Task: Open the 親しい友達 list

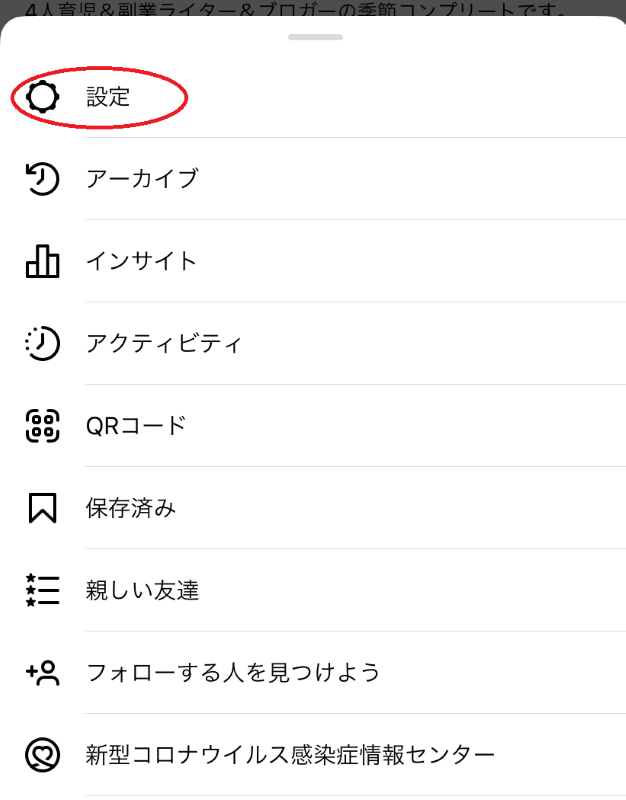Action: click(142, 590)
